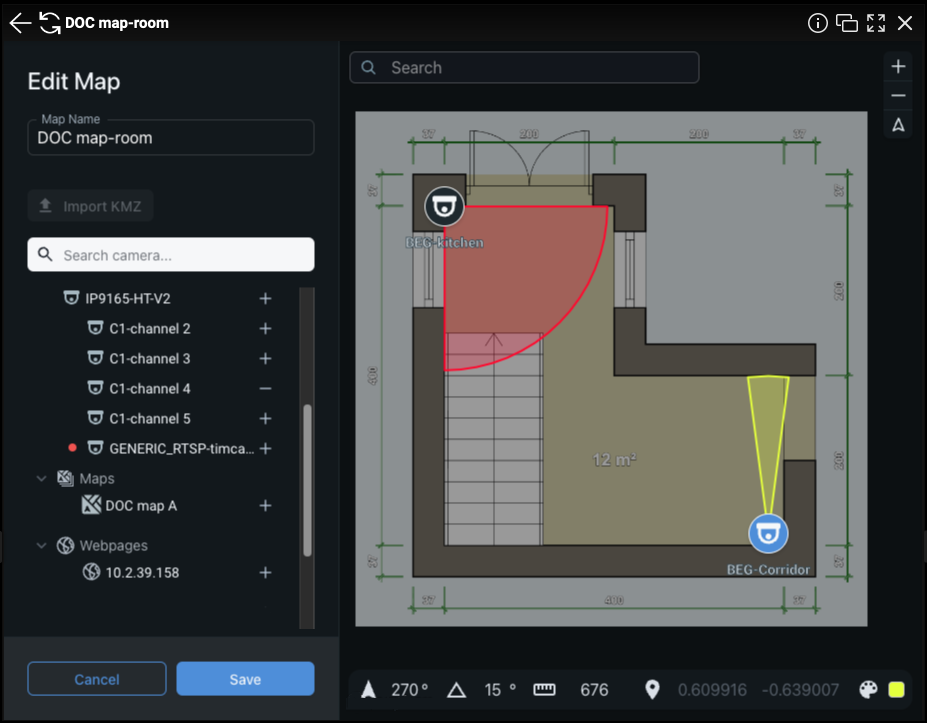Click the location pin icon
Screen dimensions: 927x723
(652, 689)
